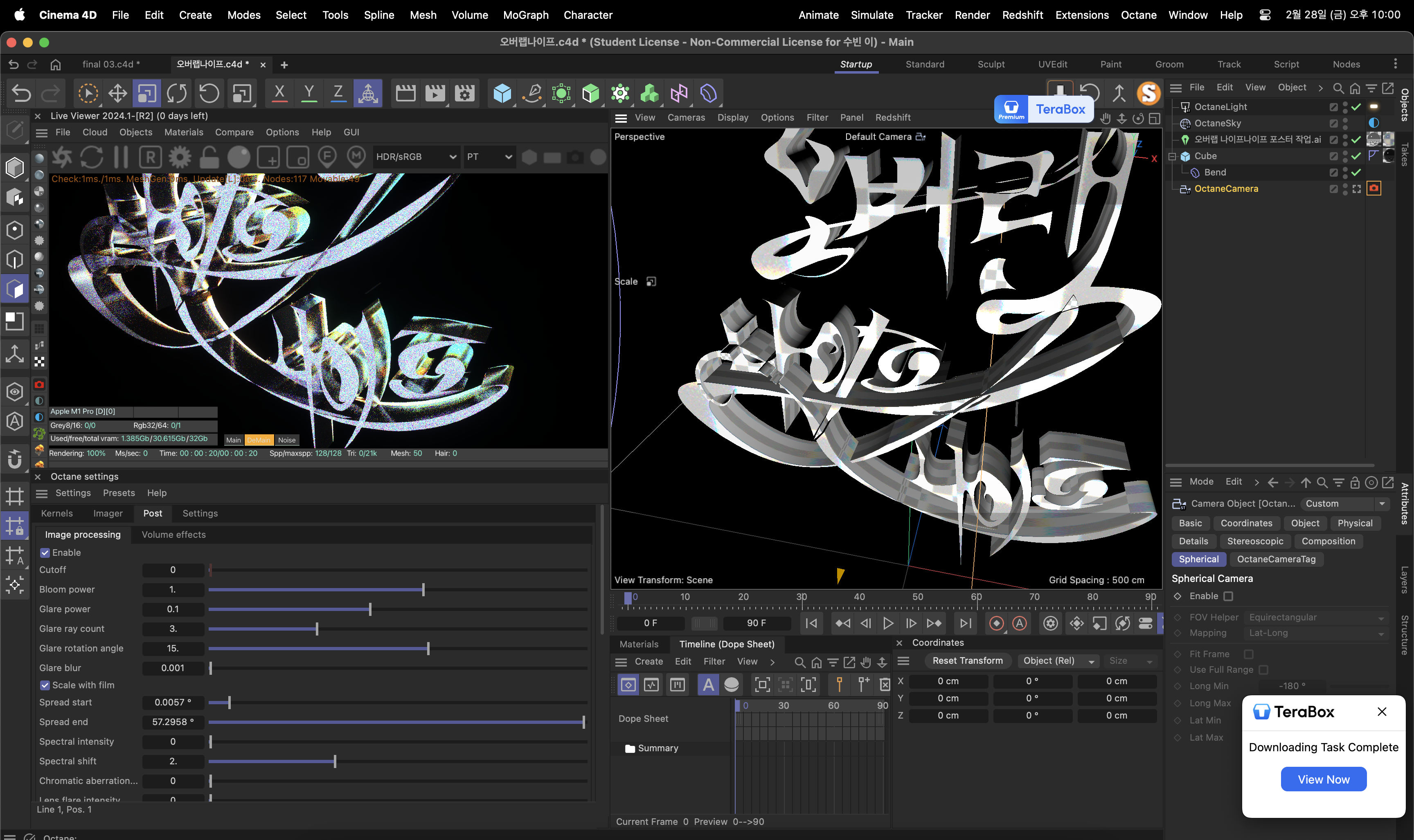Switch to the Kernels tab
The height and width of the screenshot is (840, 1414).
[56, 513]
